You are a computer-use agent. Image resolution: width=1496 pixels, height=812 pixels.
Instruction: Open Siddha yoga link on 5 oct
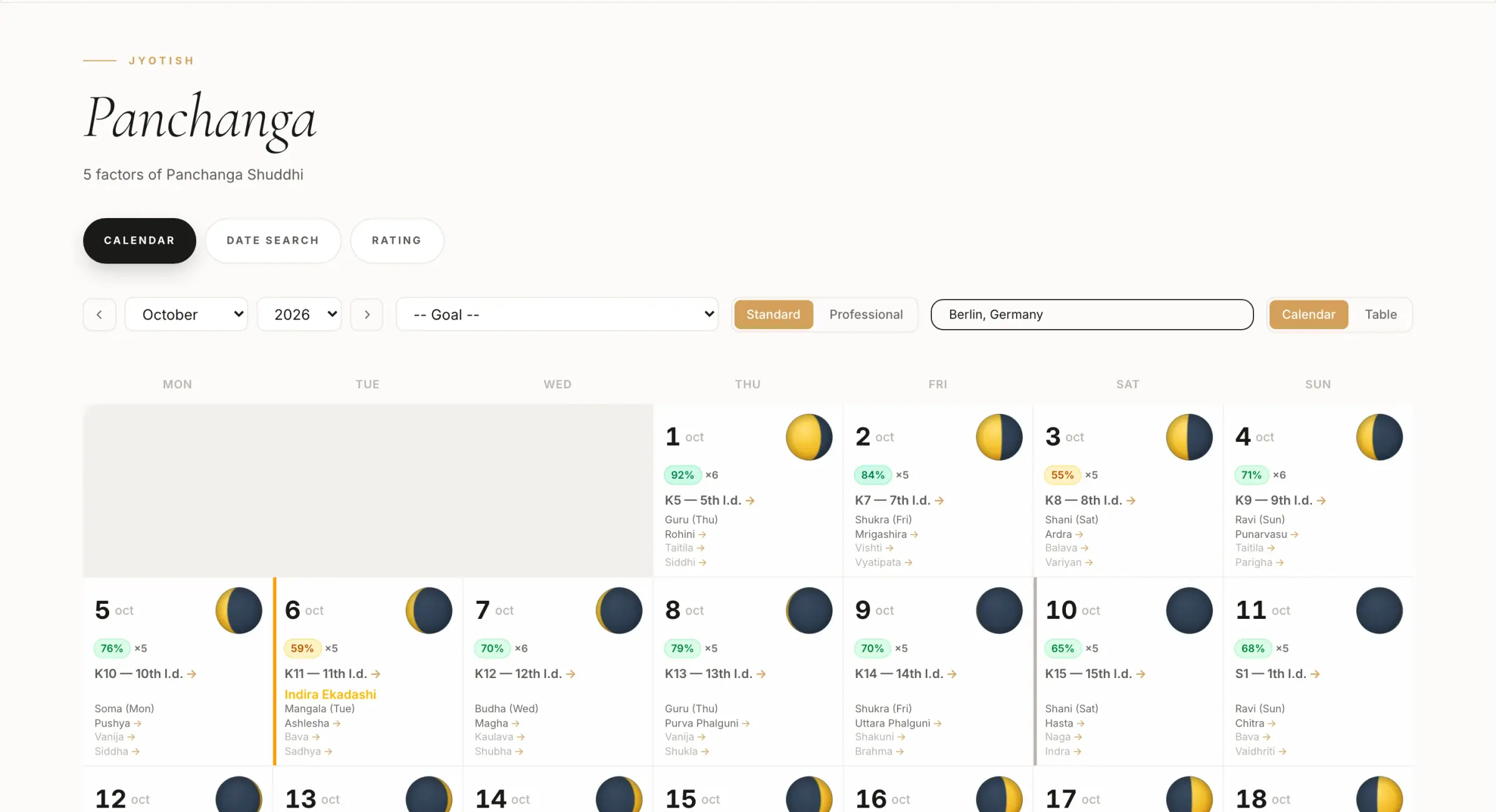117,752
